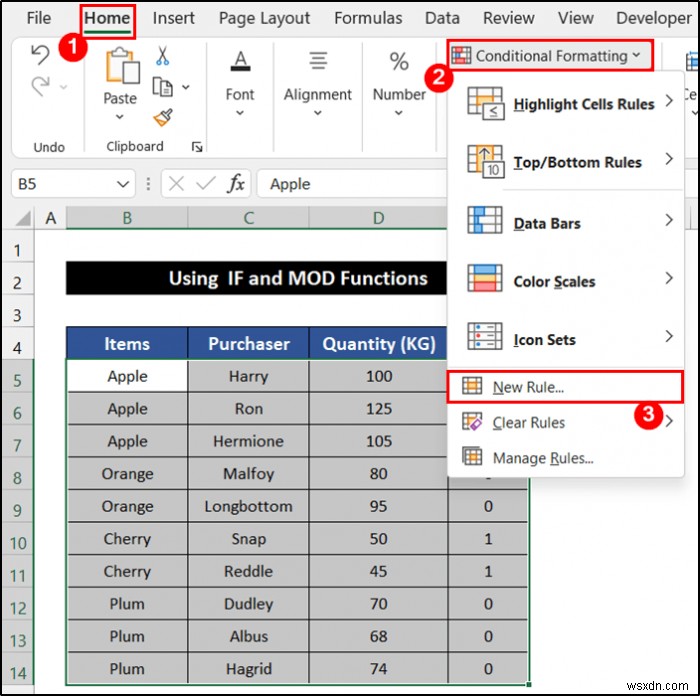Open the Formulas tab

click(x=368, y=18)
